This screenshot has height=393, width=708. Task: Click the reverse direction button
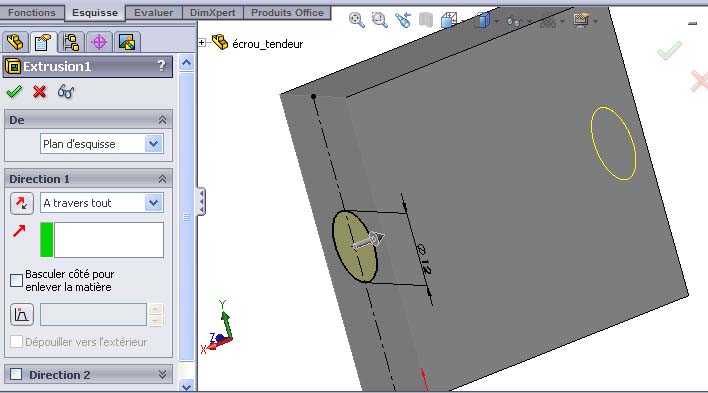[x=22, y=203]
